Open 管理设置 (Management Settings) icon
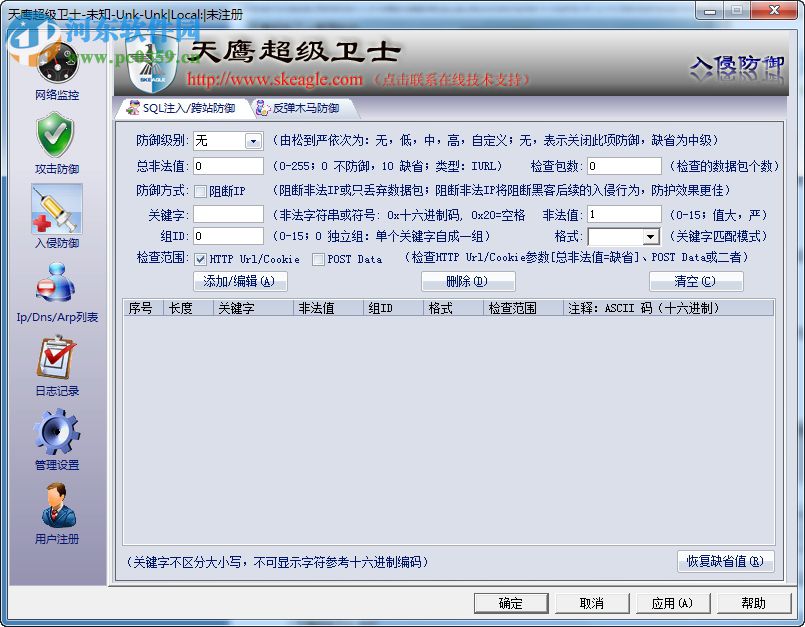Viewport: 805px width, 627px height. [x=56, y=432]
